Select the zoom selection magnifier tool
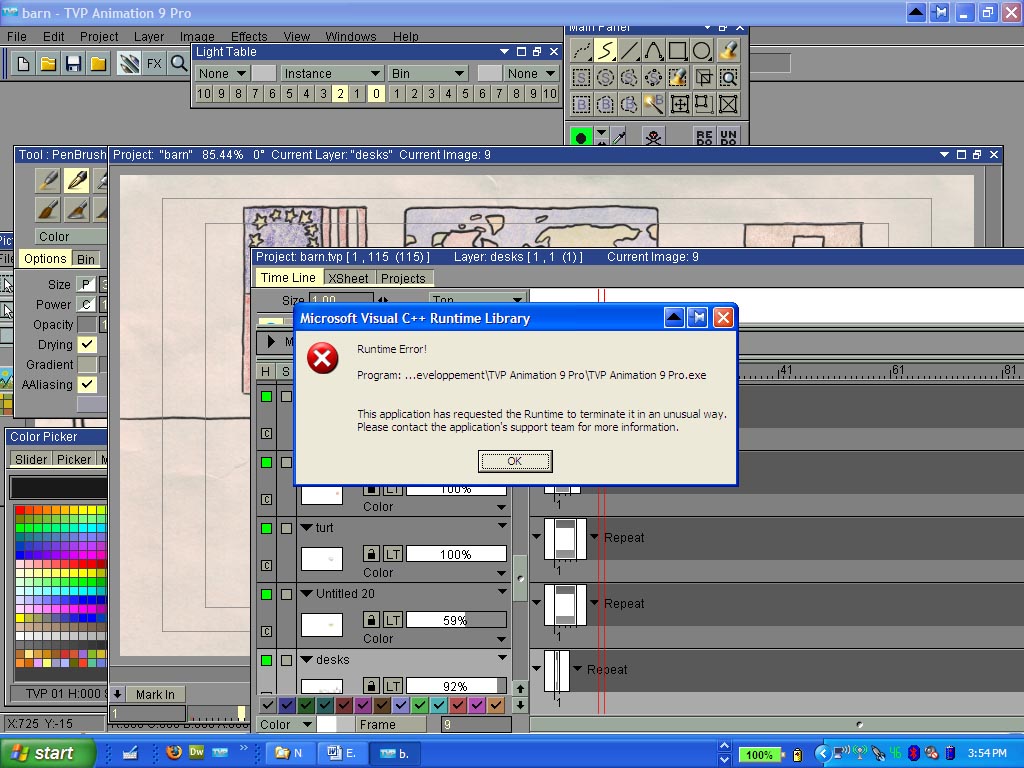 728,78
